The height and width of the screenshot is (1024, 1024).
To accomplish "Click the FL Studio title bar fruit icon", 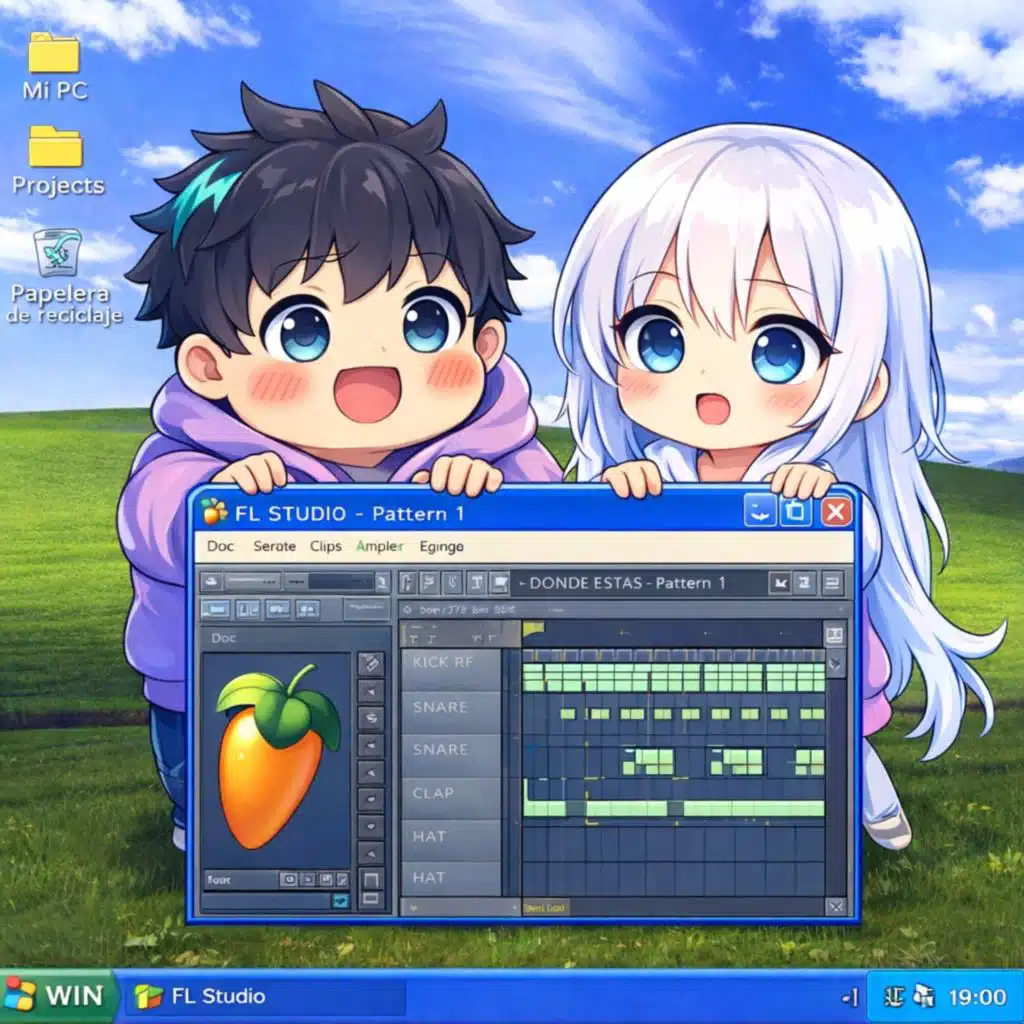I will [214, 514].
